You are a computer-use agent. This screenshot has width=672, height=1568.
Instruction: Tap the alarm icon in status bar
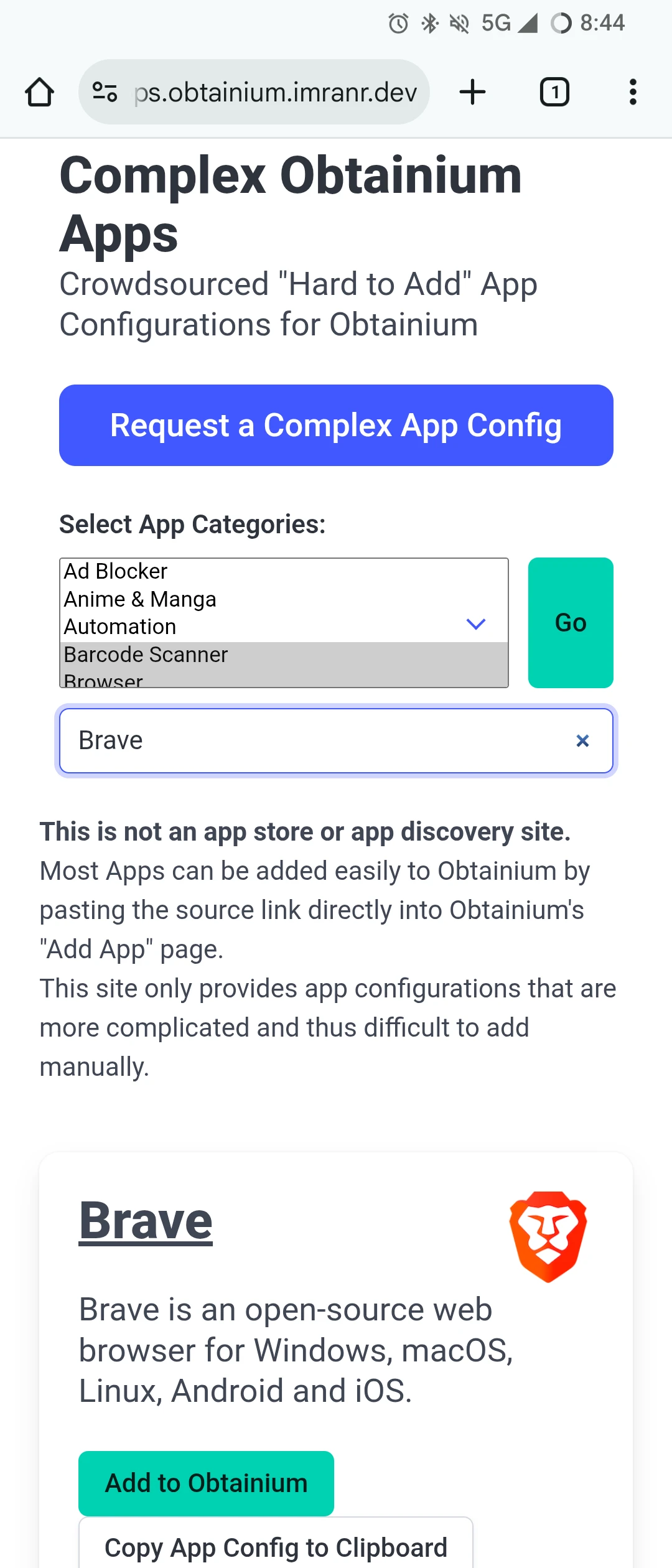click(x=398, y=24)
